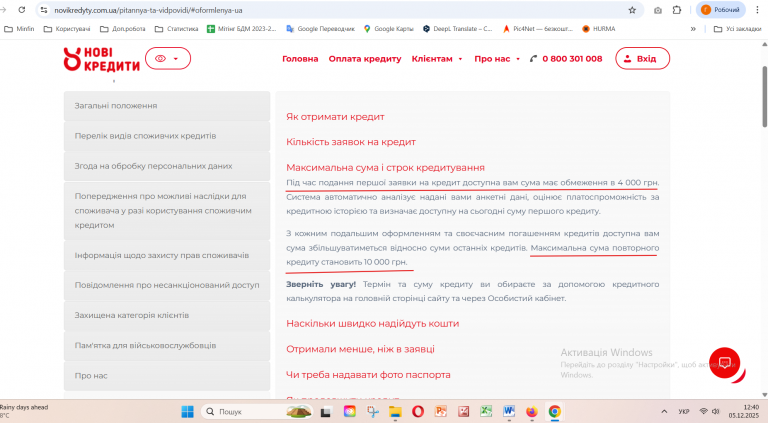This screenshot has width=768, height=423.
Task: Click the Вхід login button
Action: click(642, 58)
